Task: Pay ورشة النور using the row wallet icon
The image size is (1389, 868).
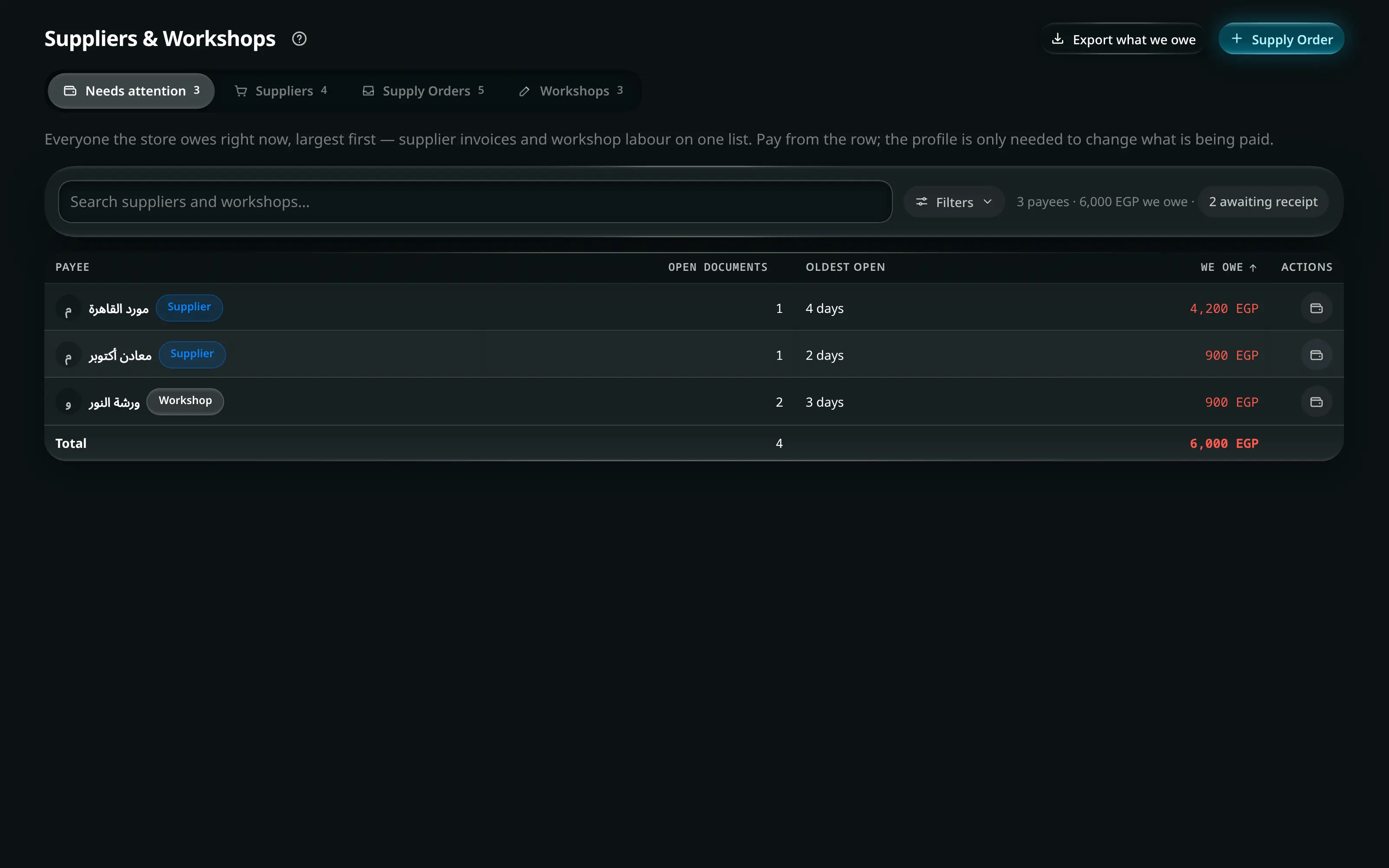Action: (x=1316, y=402)
